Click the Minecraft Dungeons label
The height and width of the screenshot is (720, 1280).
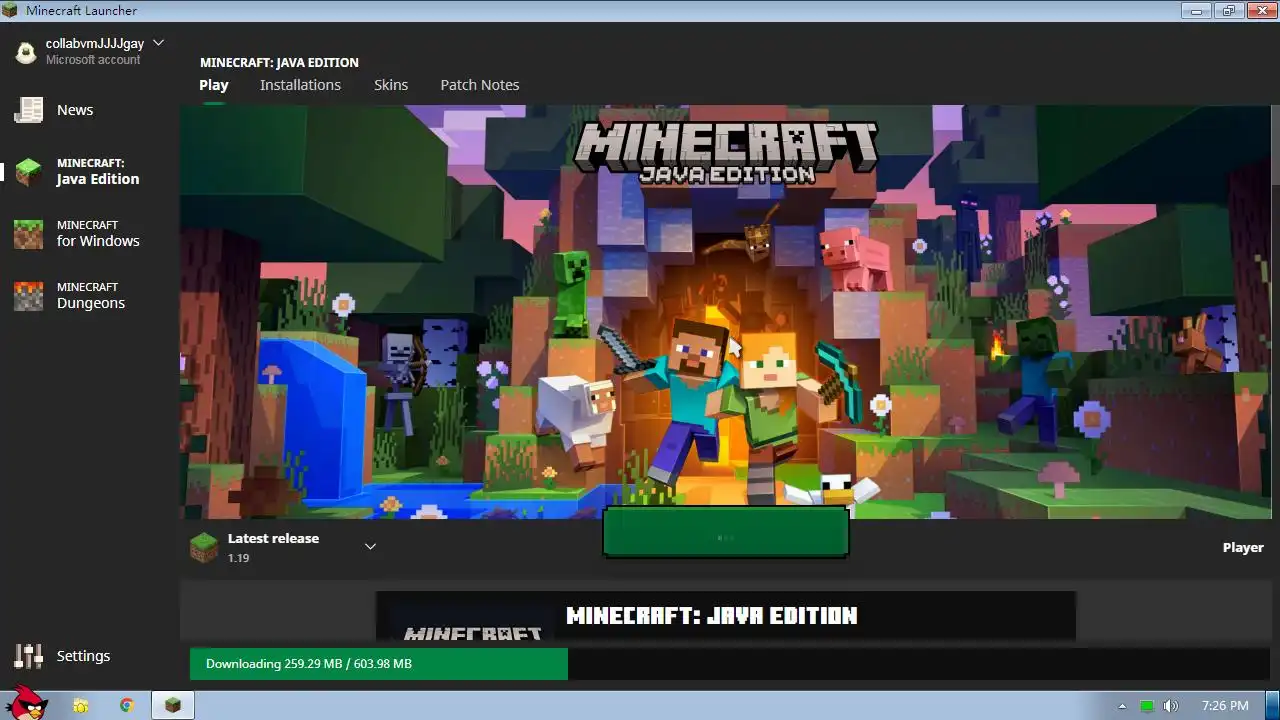click(91, 295)
